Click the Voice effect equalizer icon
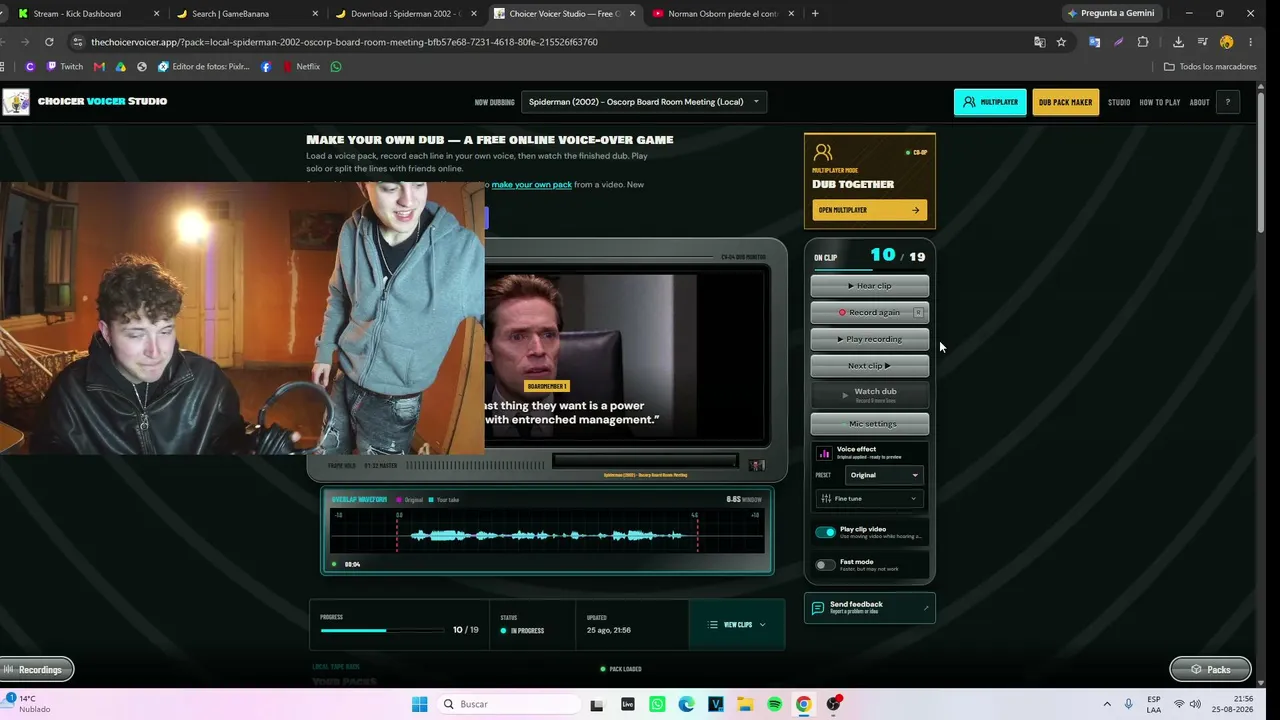The width and height of the screenshot is (1280, 720). pos(824,453)
